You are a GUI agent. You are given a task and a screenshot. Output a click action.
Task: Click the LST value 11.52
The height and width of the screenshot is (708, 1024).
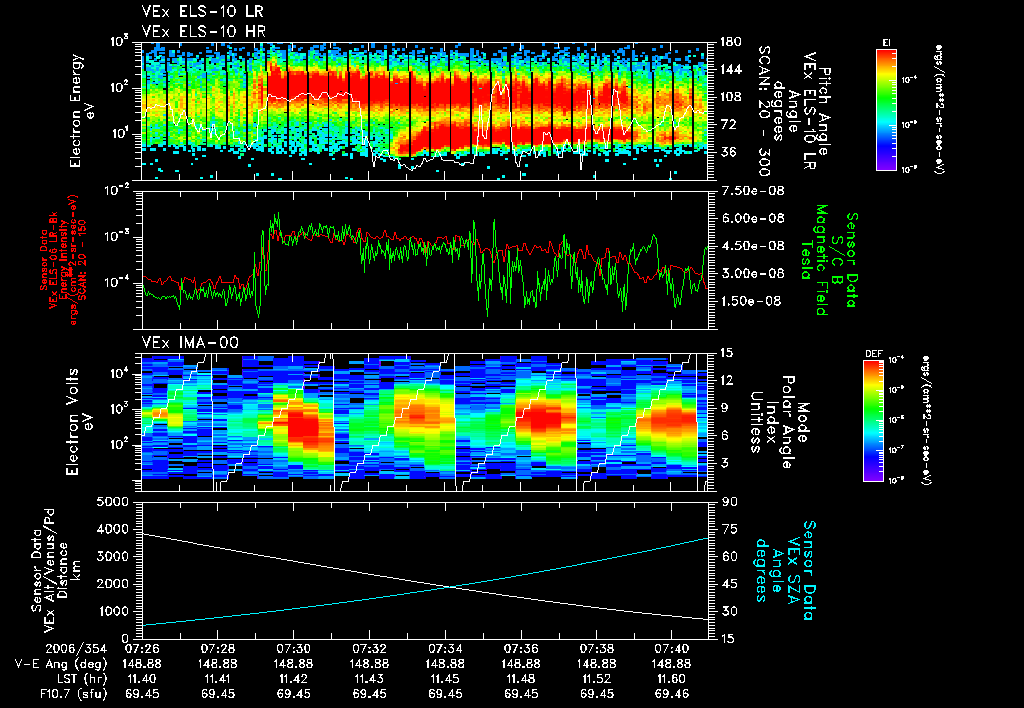(596, 679)
